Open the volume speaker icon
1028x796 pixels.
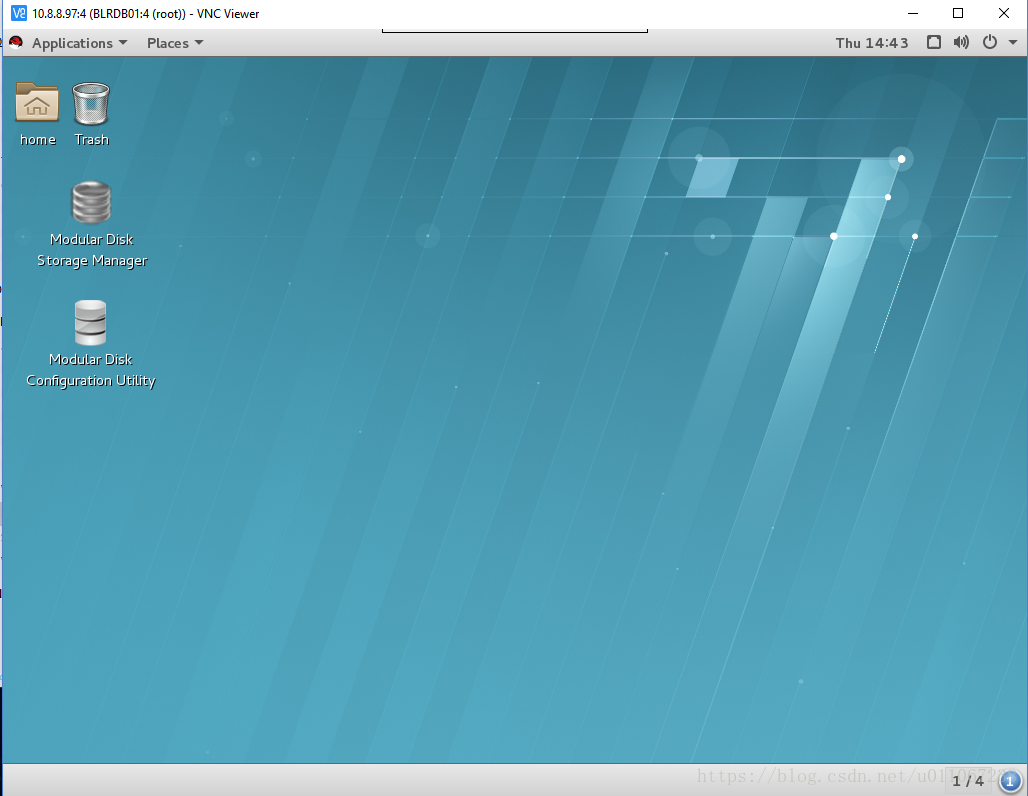[961, 43]
